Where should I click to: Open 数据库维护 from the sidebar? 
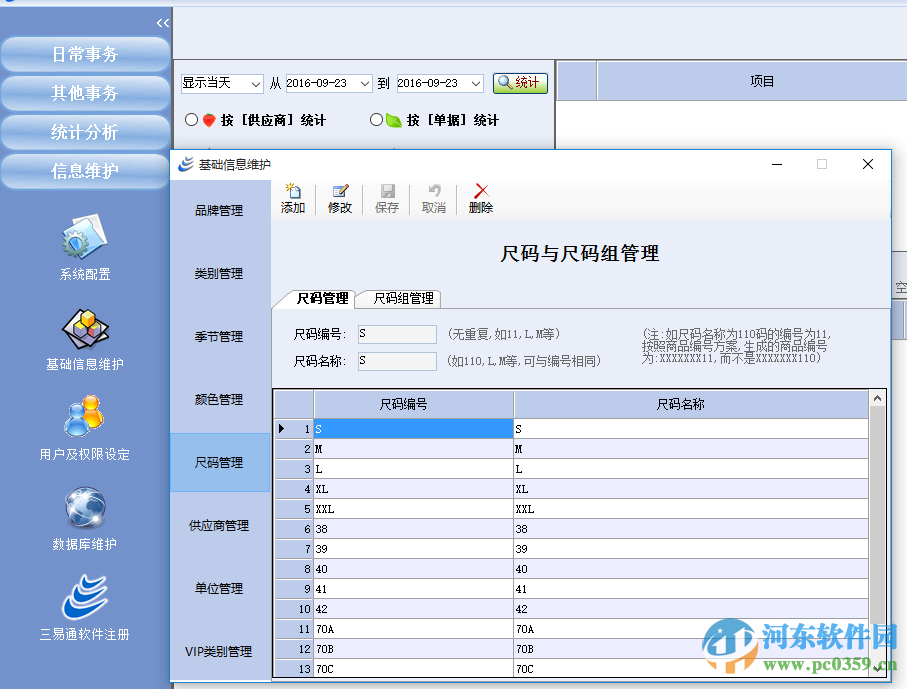84,510
